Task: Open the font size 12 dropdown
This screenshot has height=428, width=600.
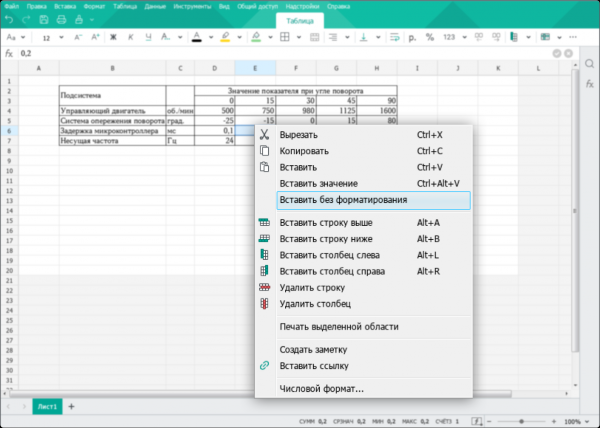Action: click(62, 37)
